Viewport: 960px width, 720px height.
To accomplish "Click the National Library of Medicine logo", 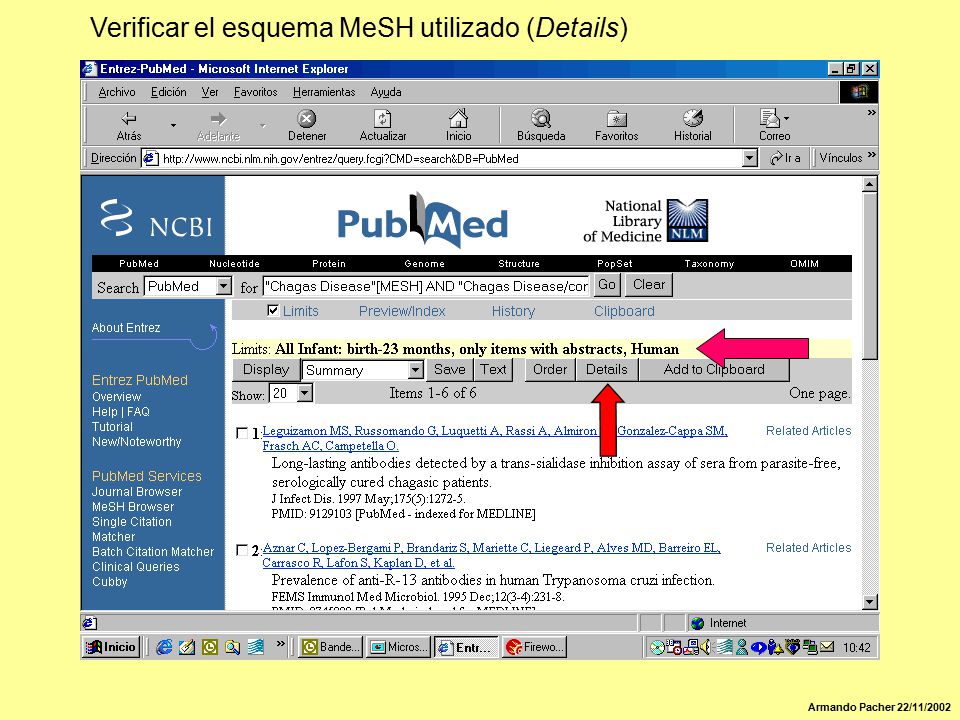I will tap(645, 221).
